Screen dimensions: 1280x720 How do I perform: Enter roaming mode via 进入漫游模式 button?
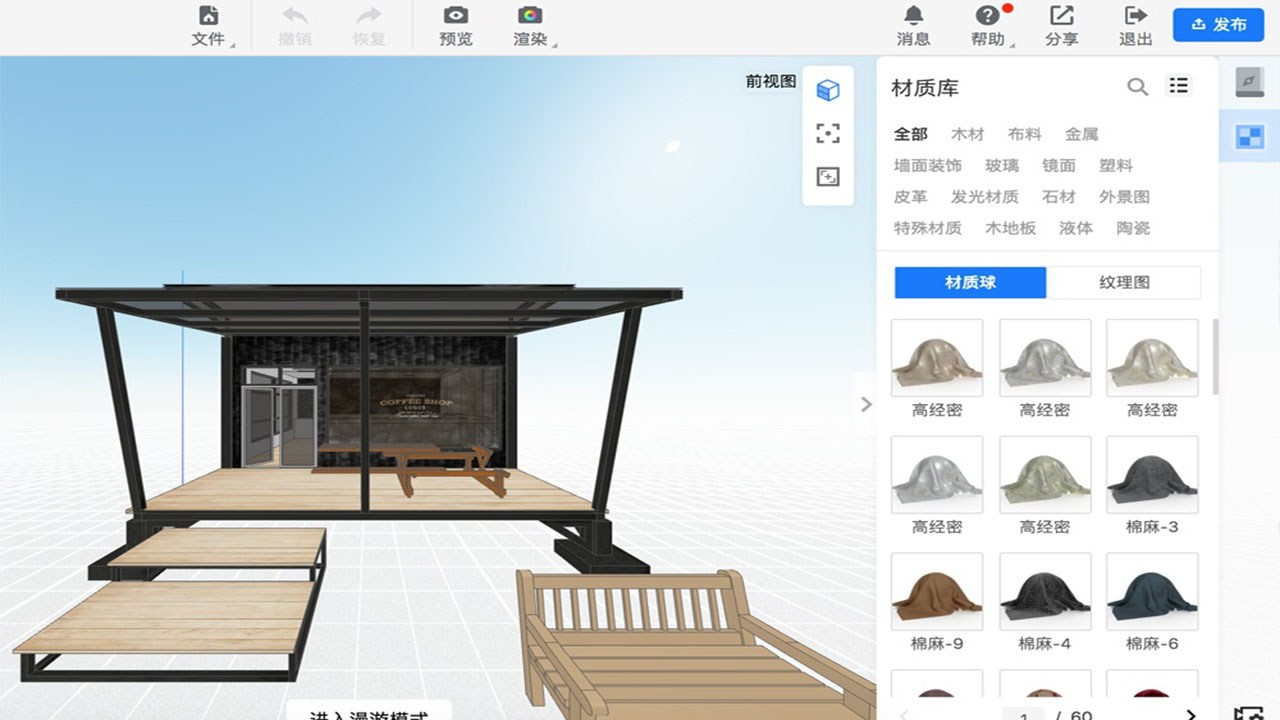point(370,714)
